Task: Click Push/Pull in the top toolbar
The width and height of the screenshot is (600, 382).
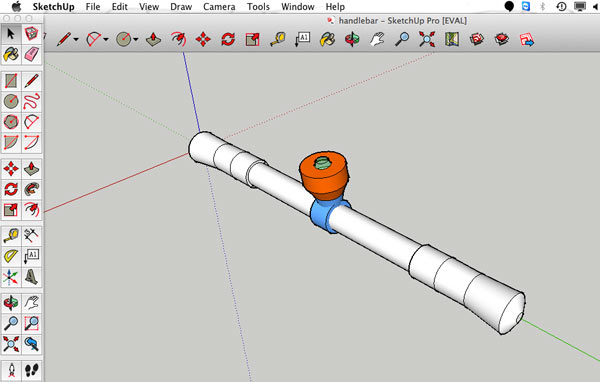Action: pyautogui.click(x=153, y=39)
